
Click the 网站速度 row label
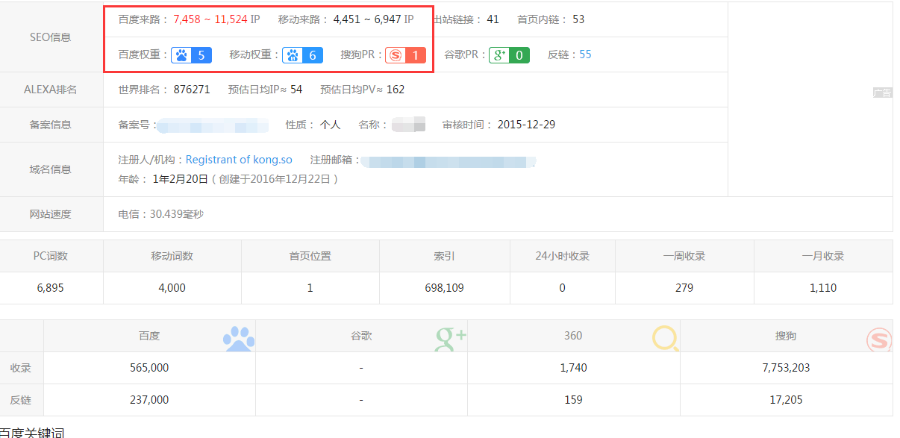point(51,215)
